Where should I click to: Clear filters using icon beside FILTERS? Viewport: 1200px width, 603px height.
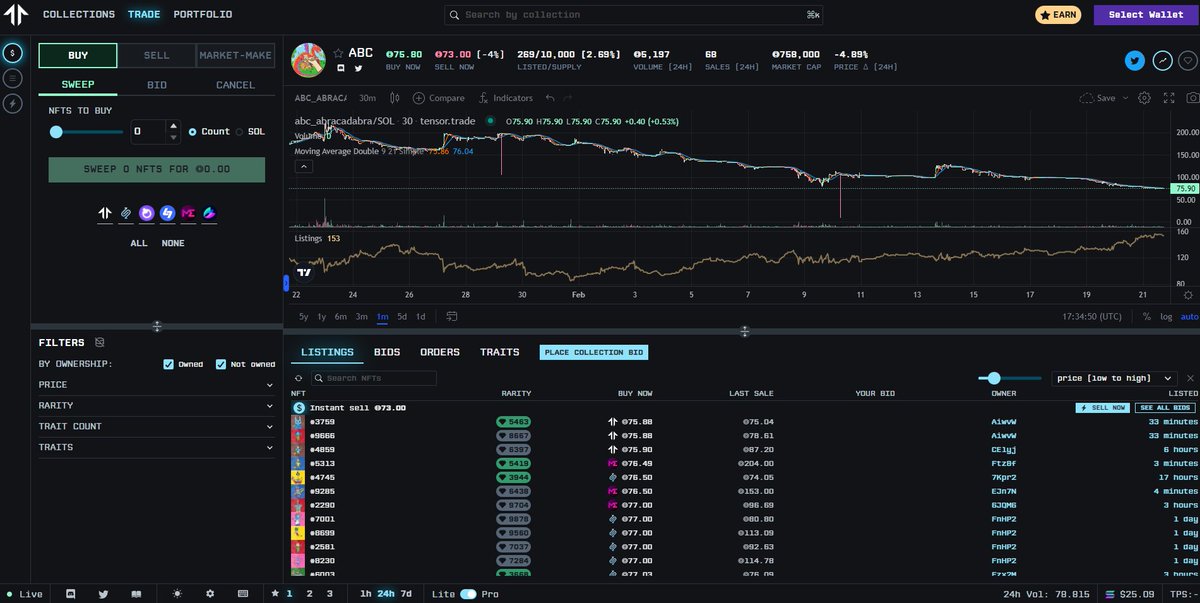pos(99,343)
